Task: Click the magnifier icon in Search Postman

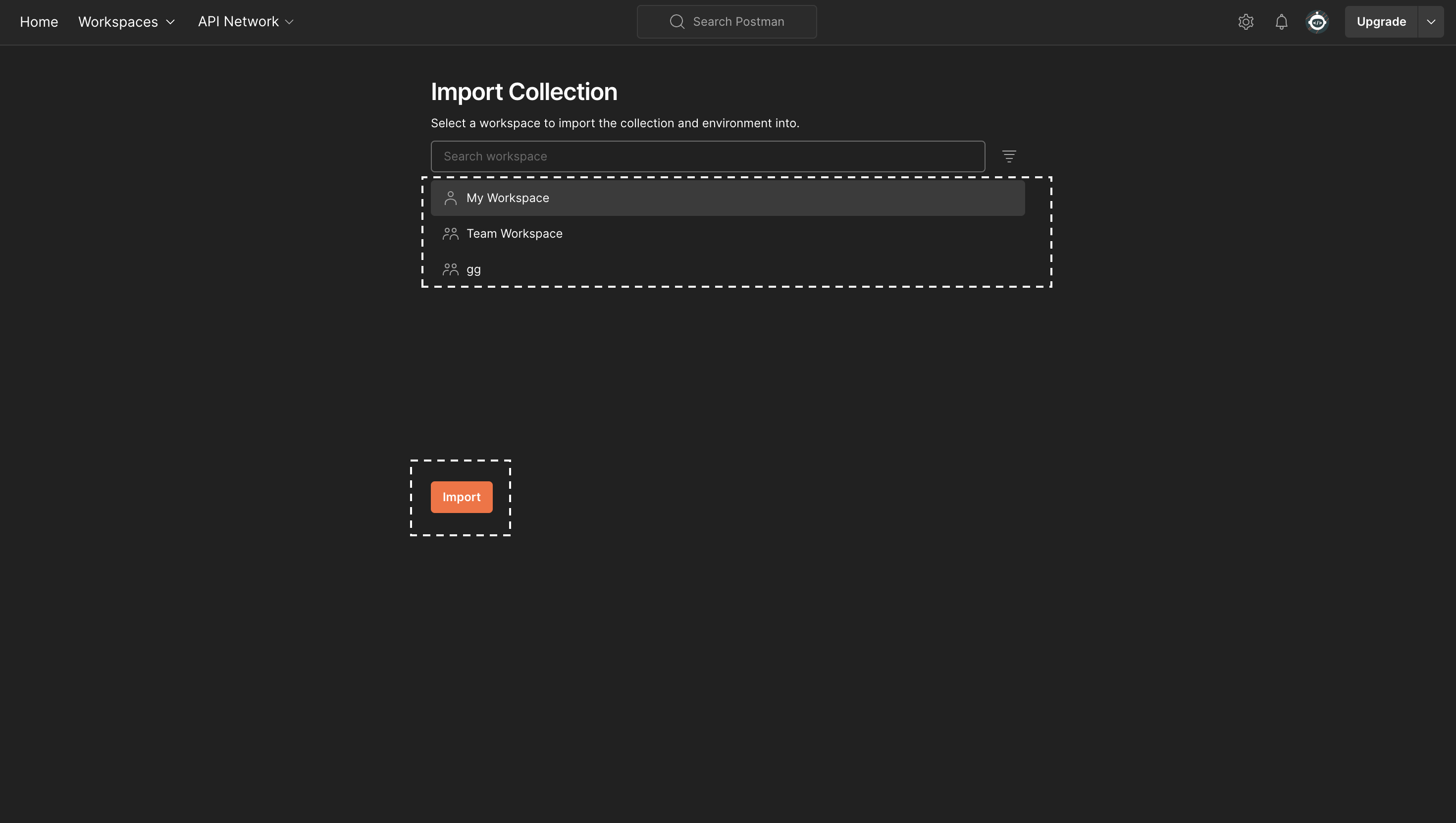Action: tap(677, 21)
